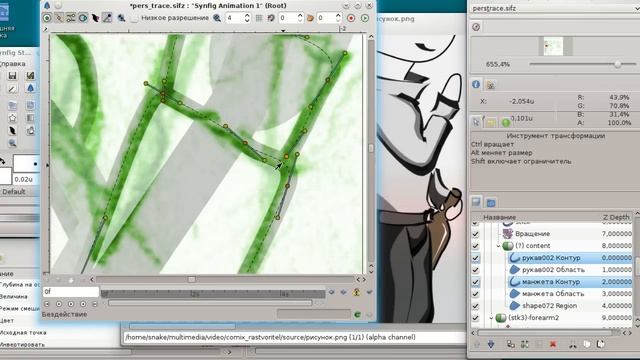
Task: Click the image path field in the viewer window
Action: (x=294, y=337)
